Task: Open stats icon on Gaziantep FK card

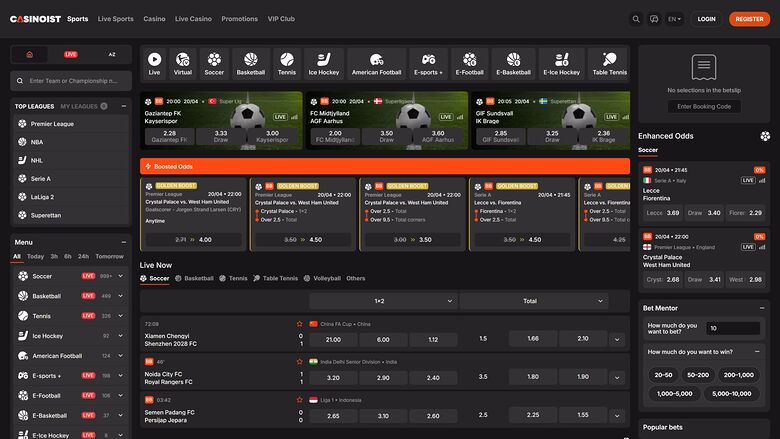Action: click(x=294, y=117)
